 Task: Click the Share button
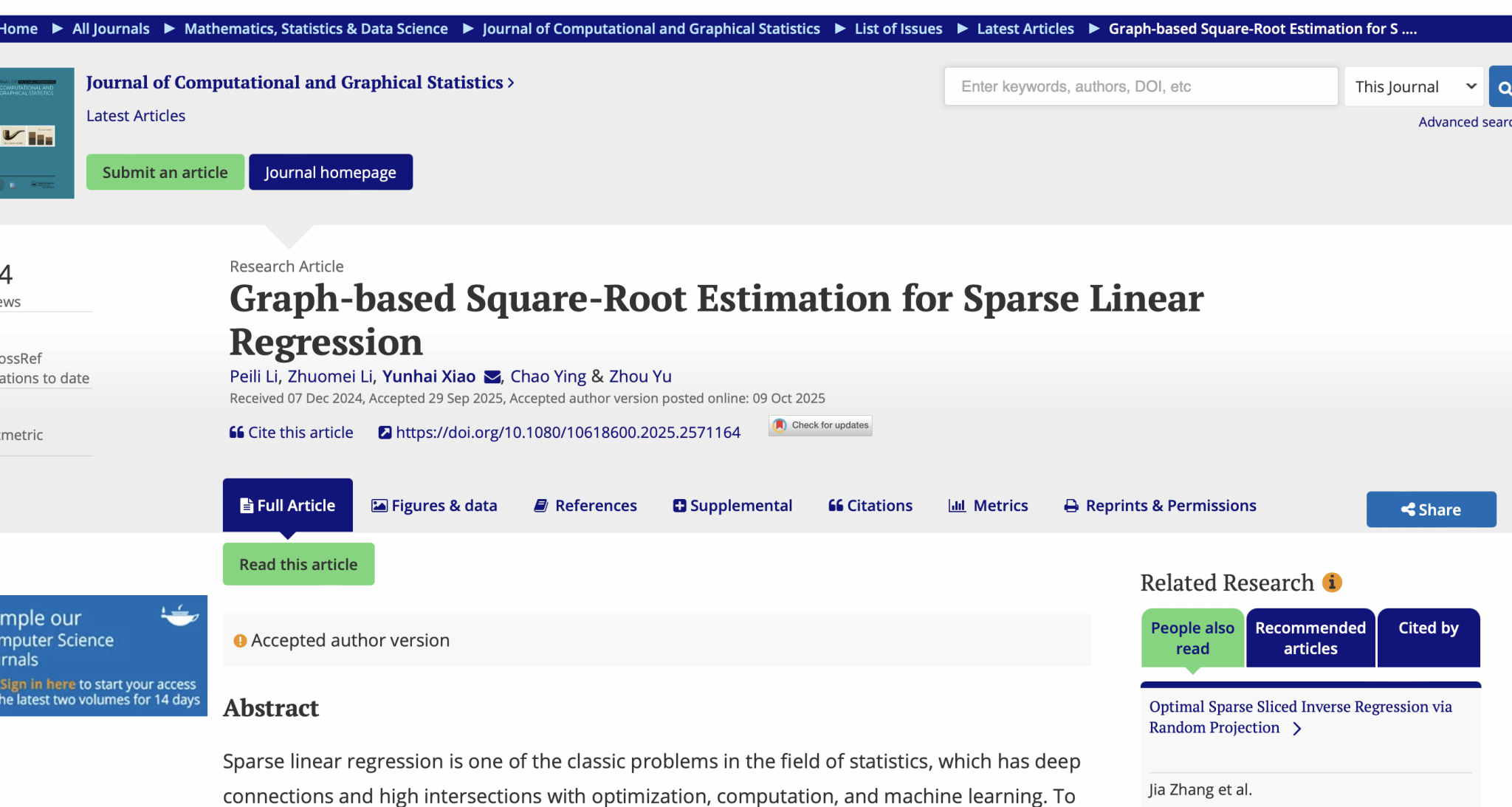[1430, 509]
